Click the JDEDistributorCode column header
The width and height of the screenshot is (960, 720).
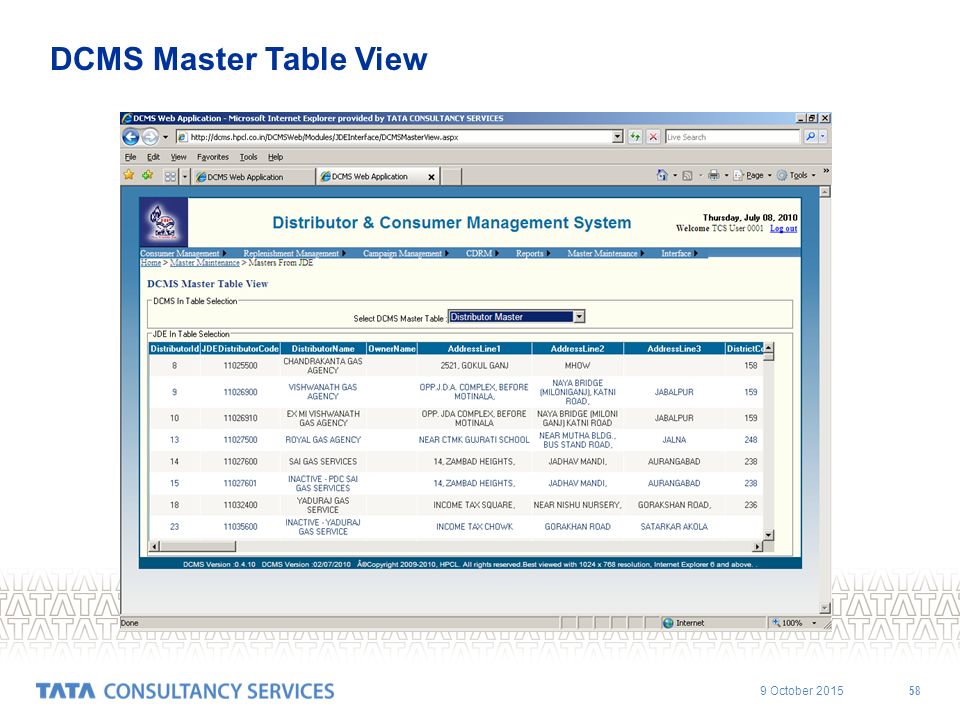coord(240,348)
